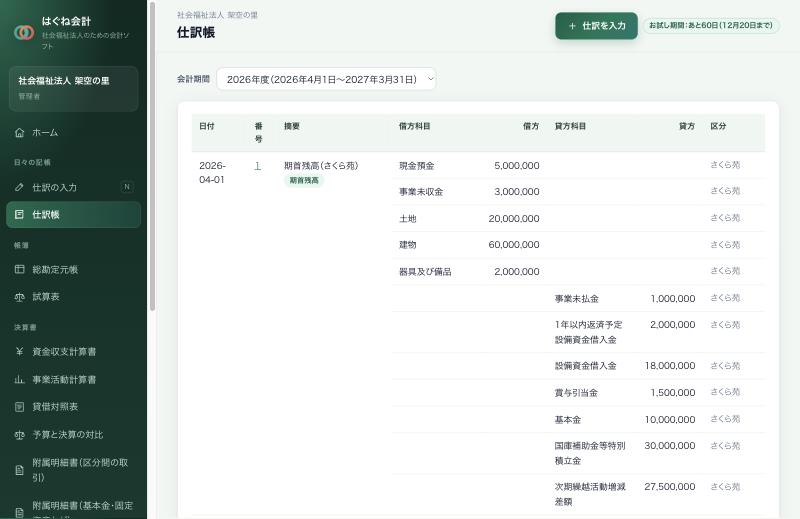The width and height of the screenshot is (800, 519).
Task: Open 事業活動計算書 report
Action: pyautogui.click(x=73, y=379)
